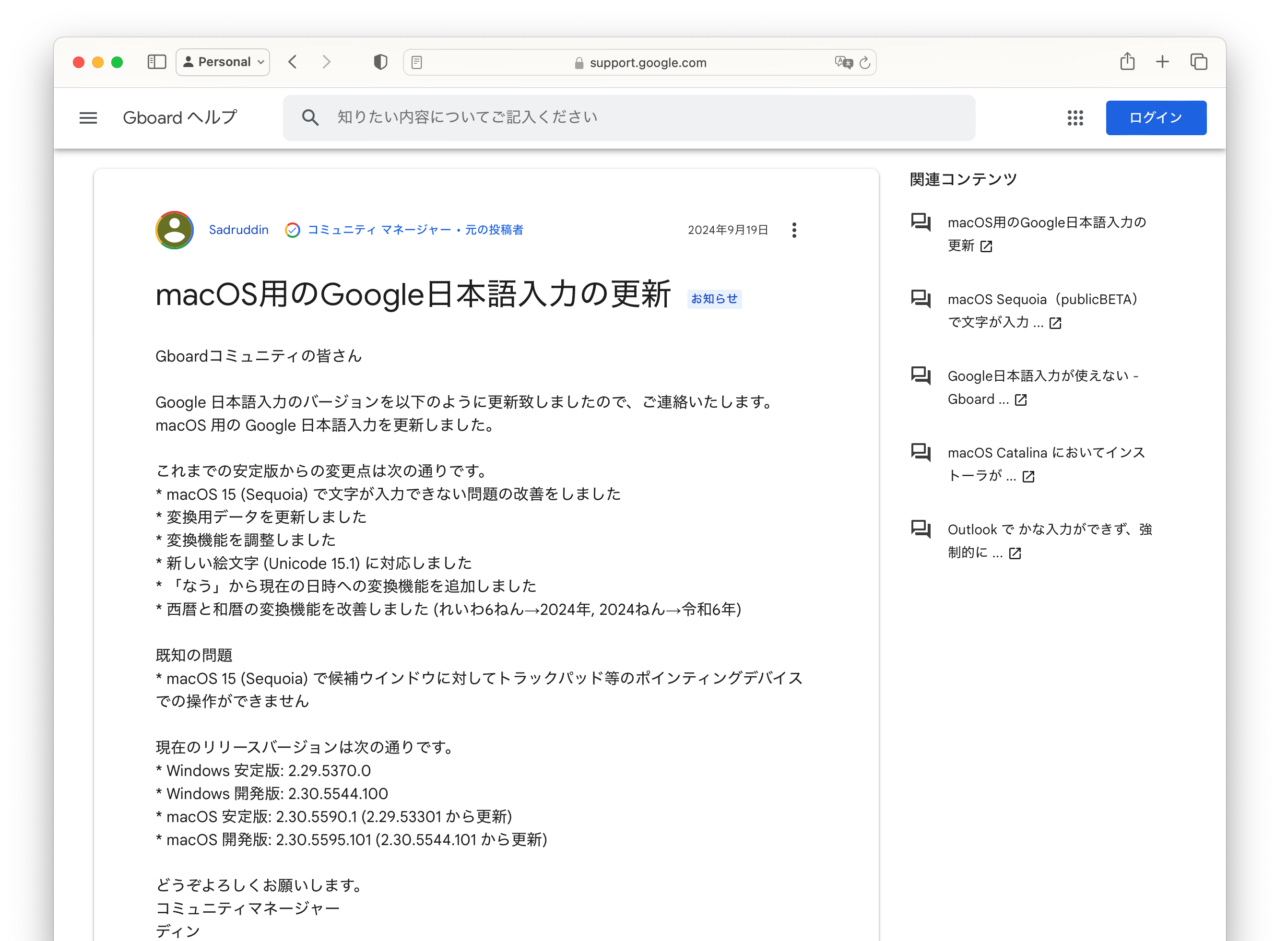Click Sadruddin's profile avatar
This screenshot has height=941, width=1280.
(174, 230)
